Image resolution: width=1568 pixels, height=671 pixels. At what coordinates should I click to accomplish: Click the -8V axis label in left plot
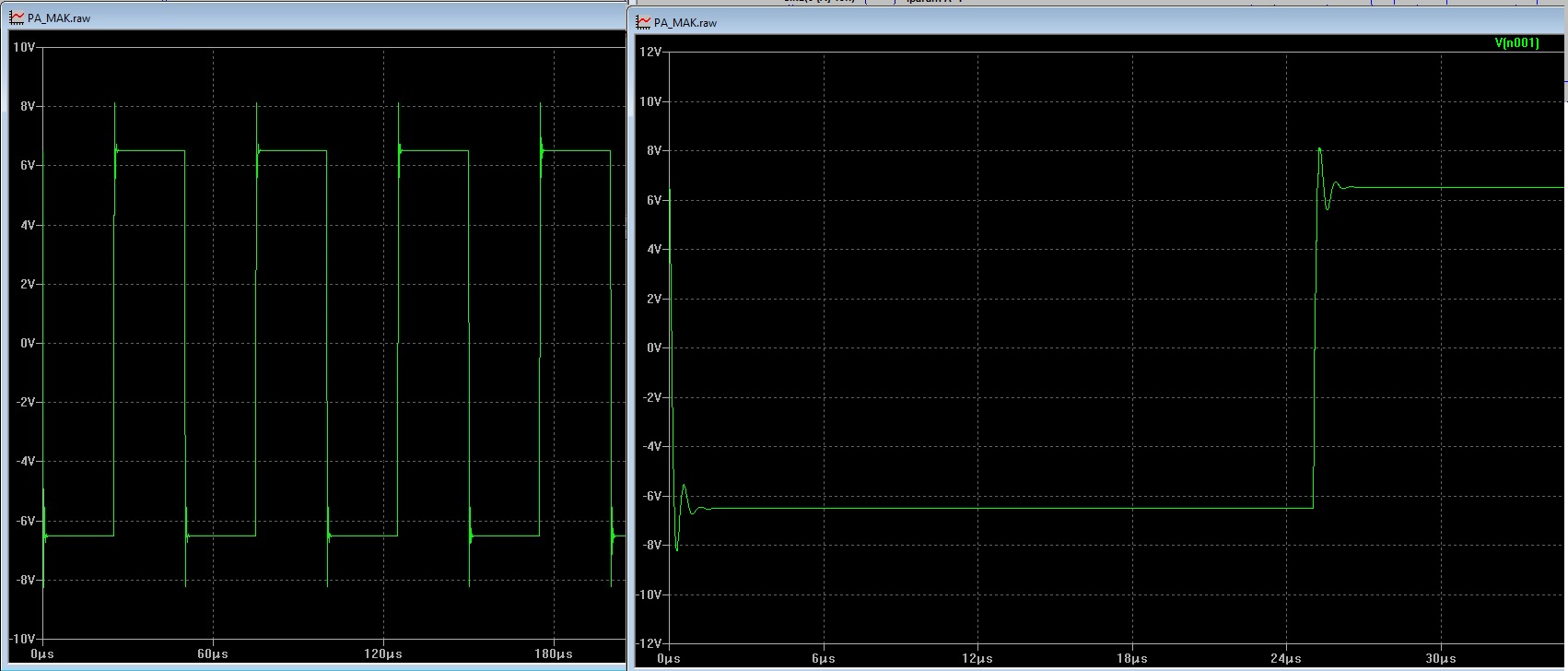click(x=25, y=580)
